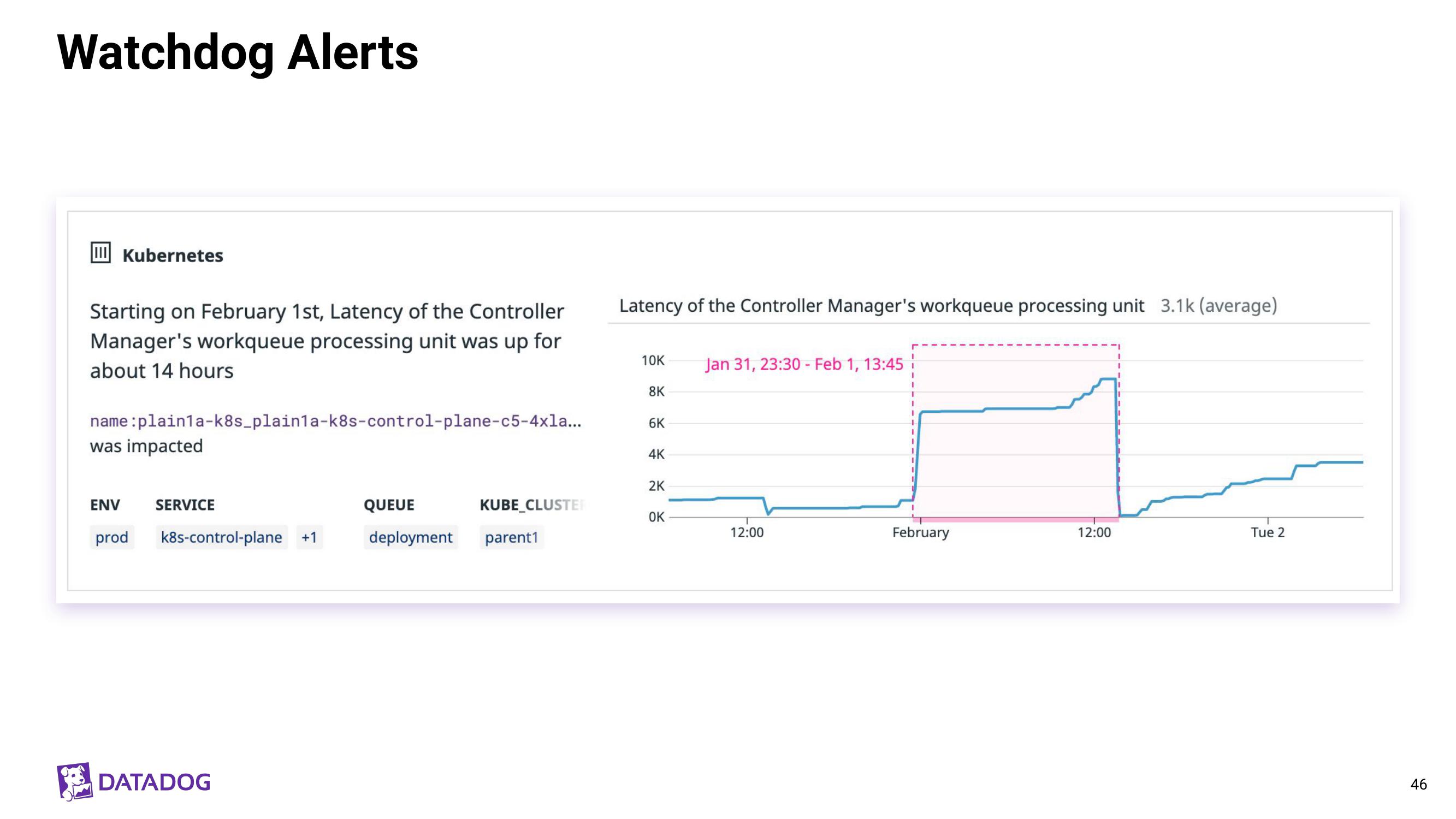This screenshot has width=1456, height=819.
Task: Click the Jan 31, 23:30 - Feb 1, 13:45 label
Action: pyautogui.click(x=804, y=364)
